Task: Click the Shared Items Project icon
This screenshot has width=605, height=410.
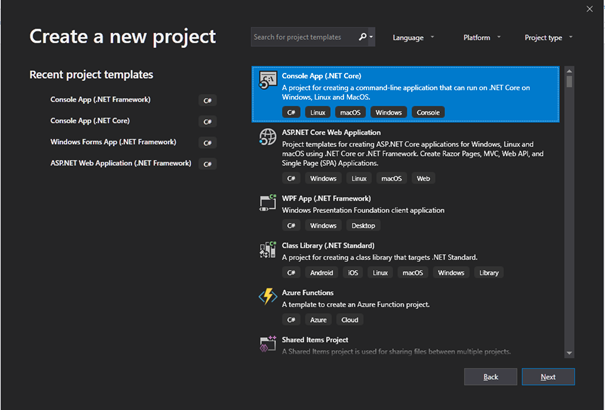Action: click(x=267, y=344)
